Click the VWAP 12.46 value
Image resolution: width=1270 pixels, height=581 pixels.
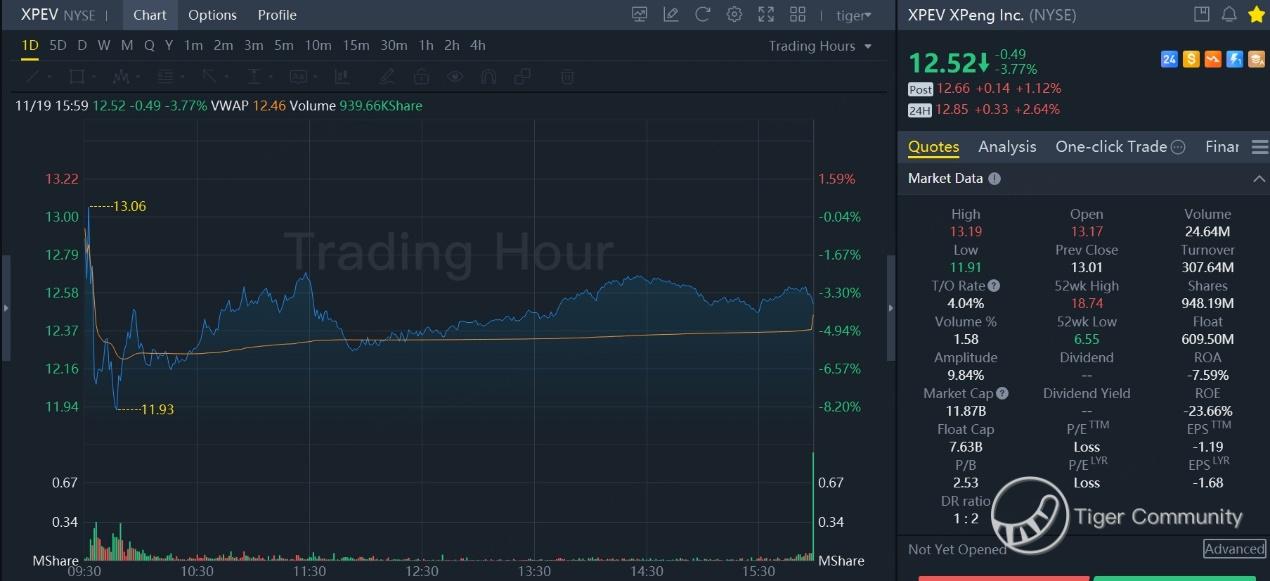(x=269, y=105)
